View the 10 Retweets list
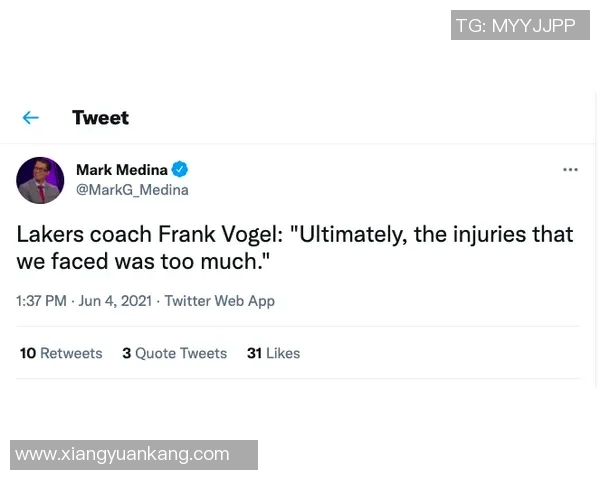This screenshot has height=480, width=600. pos(61,353)
